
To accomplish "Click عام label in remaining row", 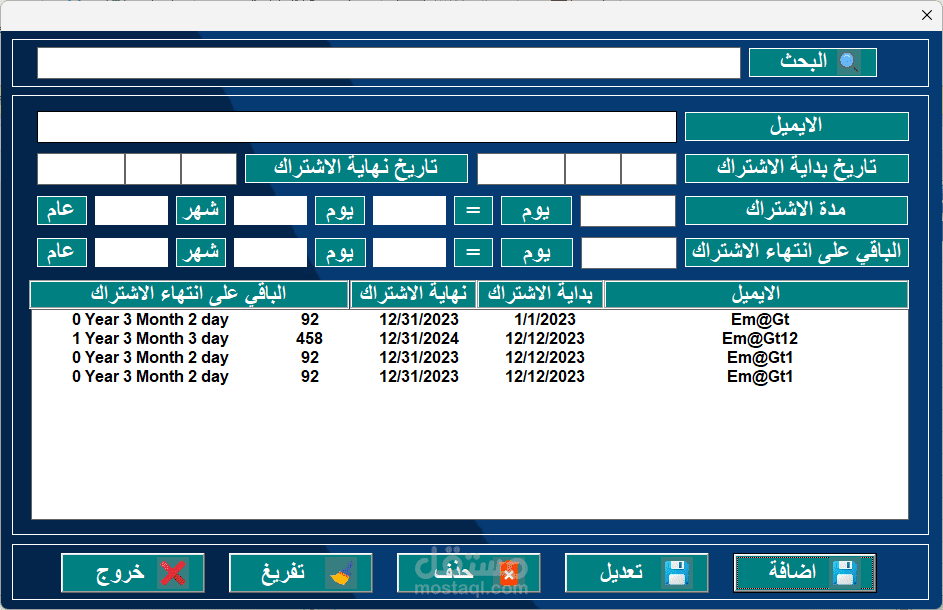I will tap(62, 253).
